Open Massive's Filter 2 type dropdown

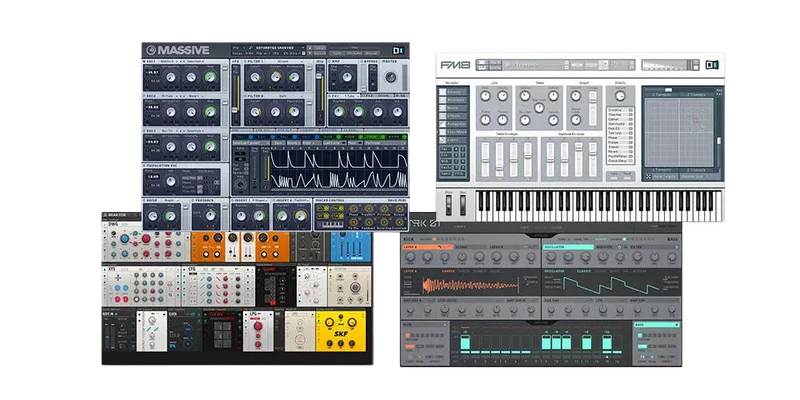point(290,96)
